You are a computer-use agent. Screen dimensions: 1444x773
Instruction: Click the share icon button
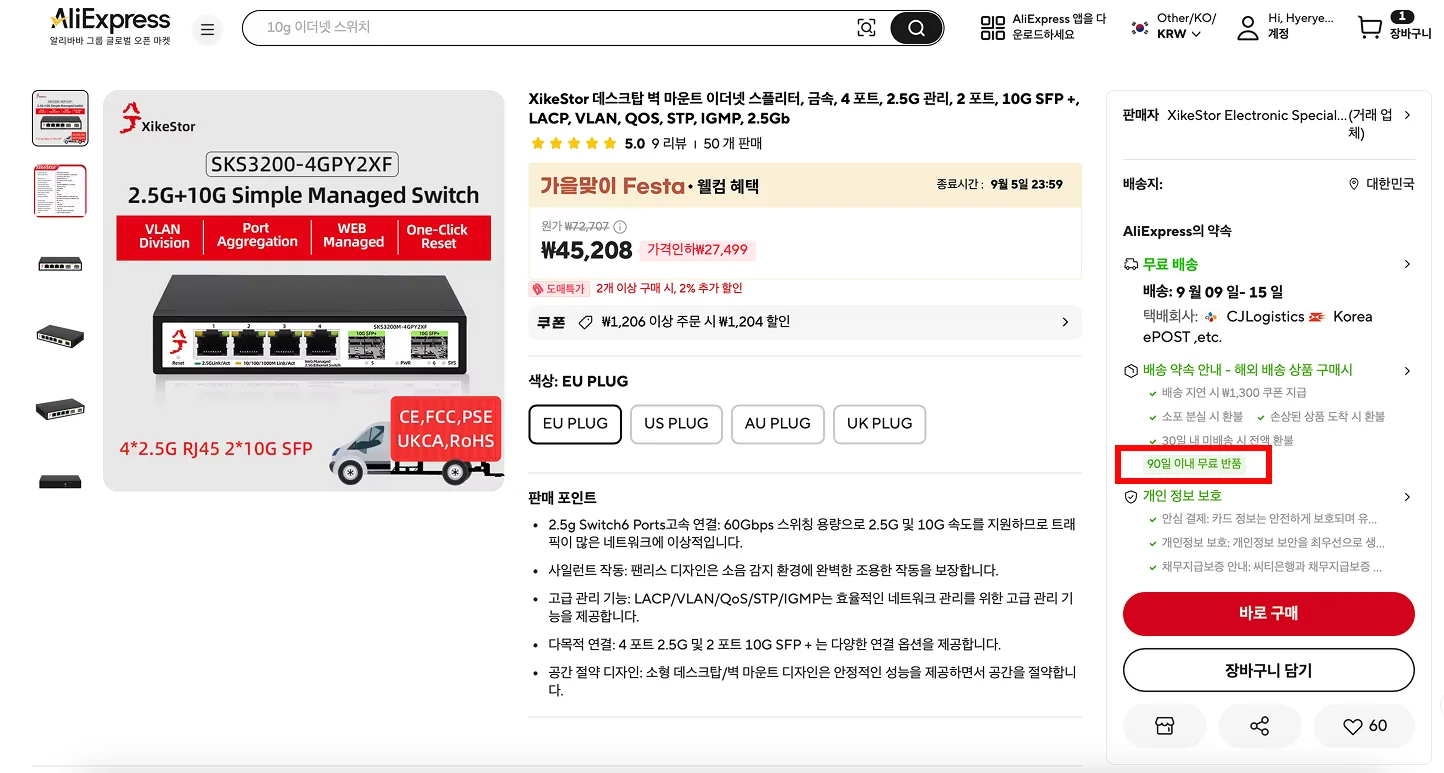tap(1259, 726)
